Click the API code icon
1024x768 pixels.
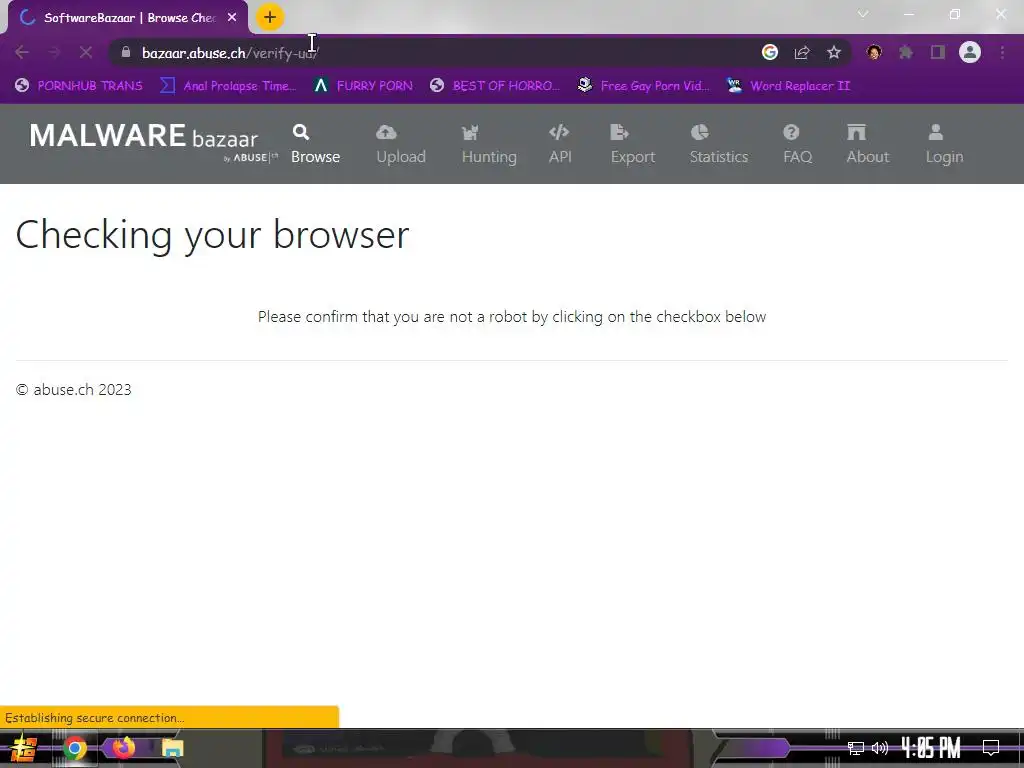coord(559,133)
